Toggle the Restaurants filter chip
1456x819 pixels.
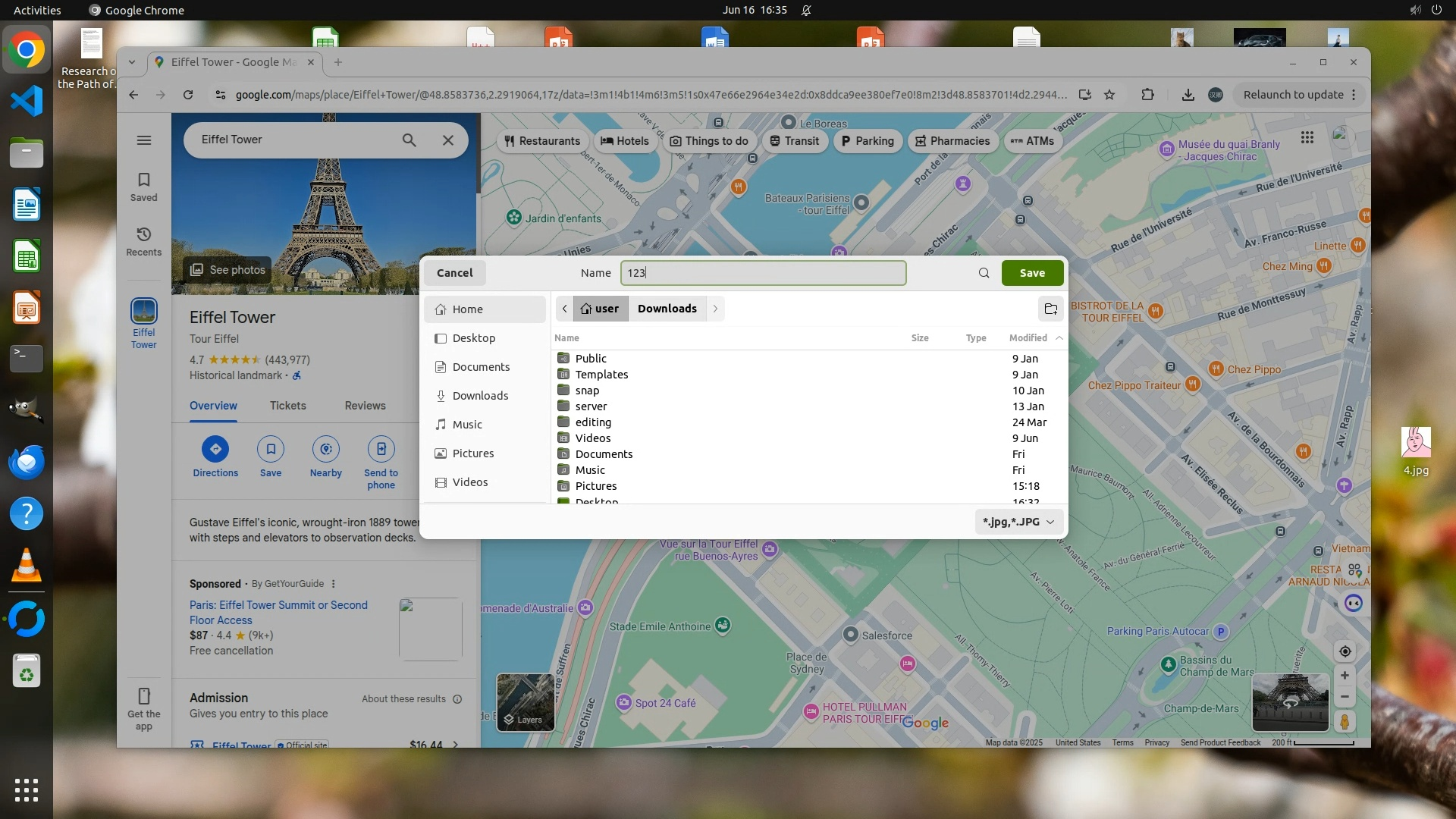[542, 141]
